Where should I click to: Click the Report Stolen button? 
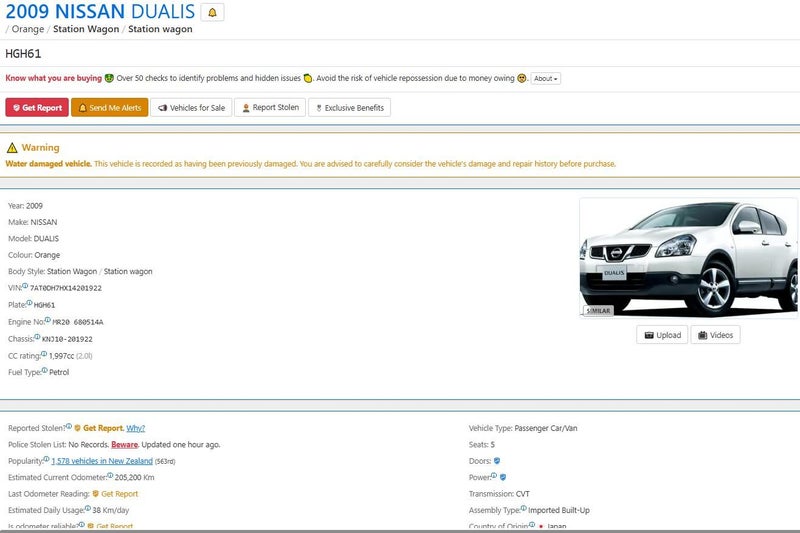point(269,108)
